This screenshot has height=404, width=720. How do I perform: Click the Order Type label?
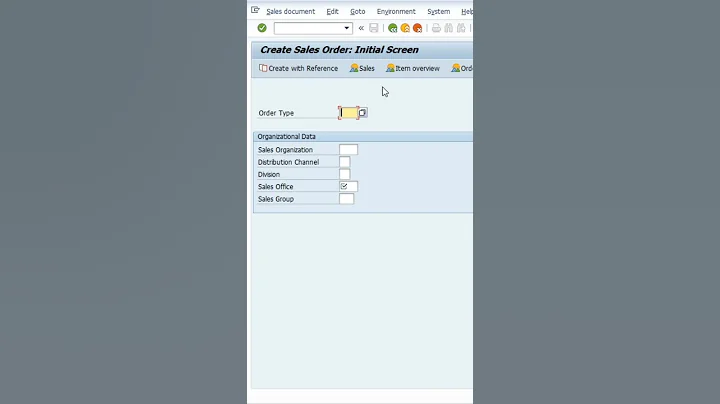pos(276,113)
